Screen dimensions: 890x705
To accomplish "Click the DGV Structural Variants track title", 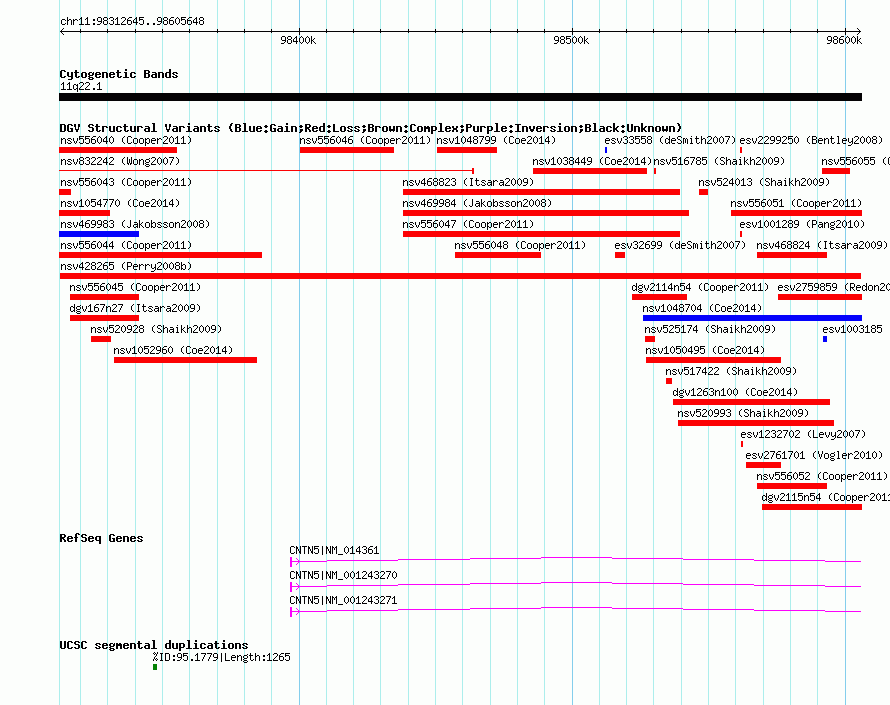I will (370, 128).
